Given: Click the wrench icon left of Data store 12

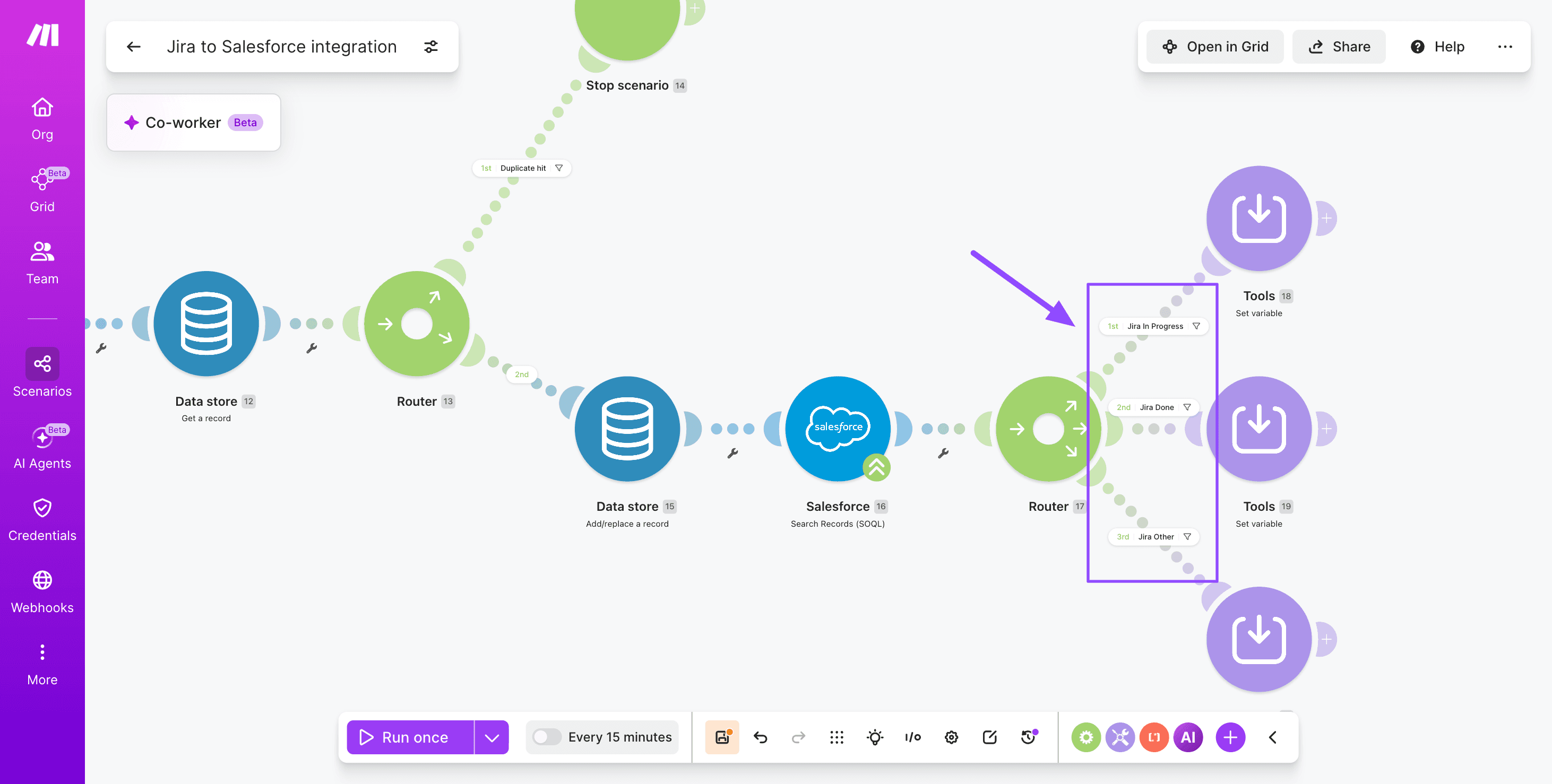Looking at the screenshot, I should (x=101, y=347).
